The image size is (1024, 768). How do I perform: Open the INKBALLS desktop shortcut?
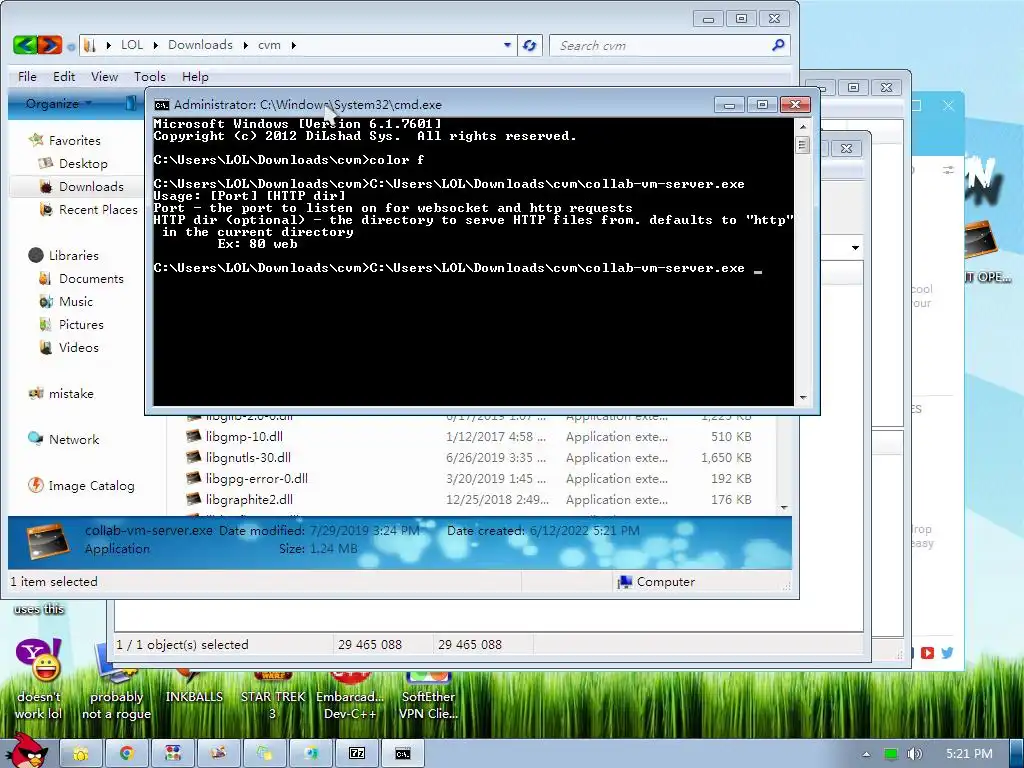[x=194, y=690]
